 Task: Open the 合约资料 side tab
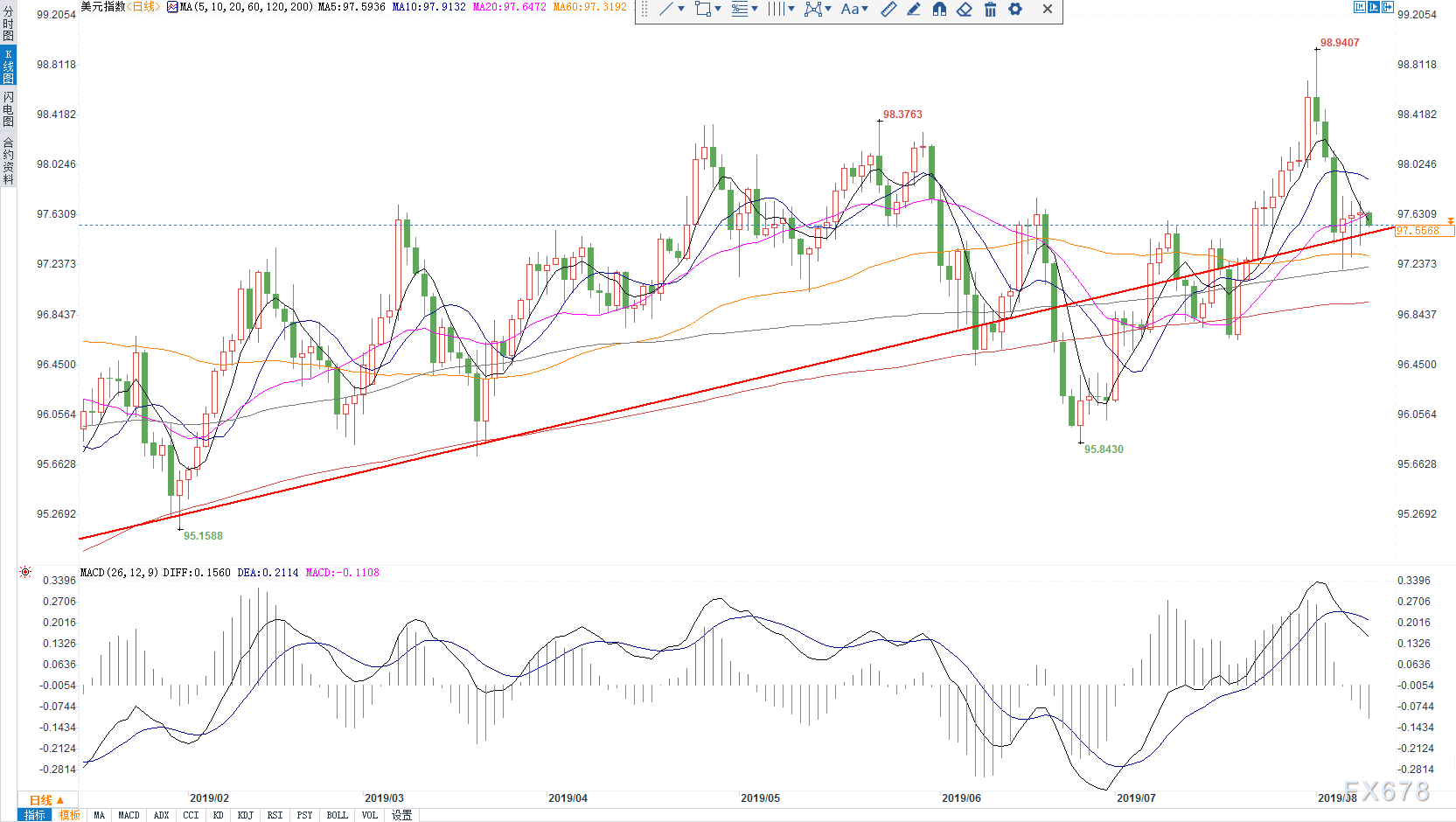click(8, 161)
